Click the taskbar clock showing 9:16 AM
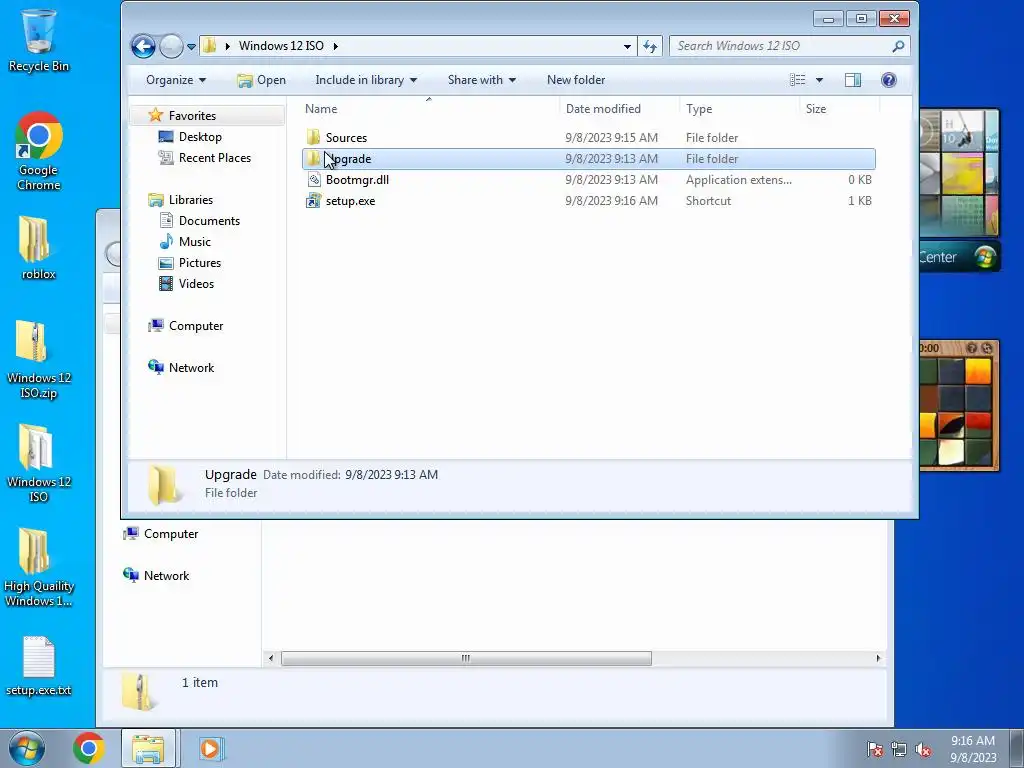 click(x=972, y=749)
